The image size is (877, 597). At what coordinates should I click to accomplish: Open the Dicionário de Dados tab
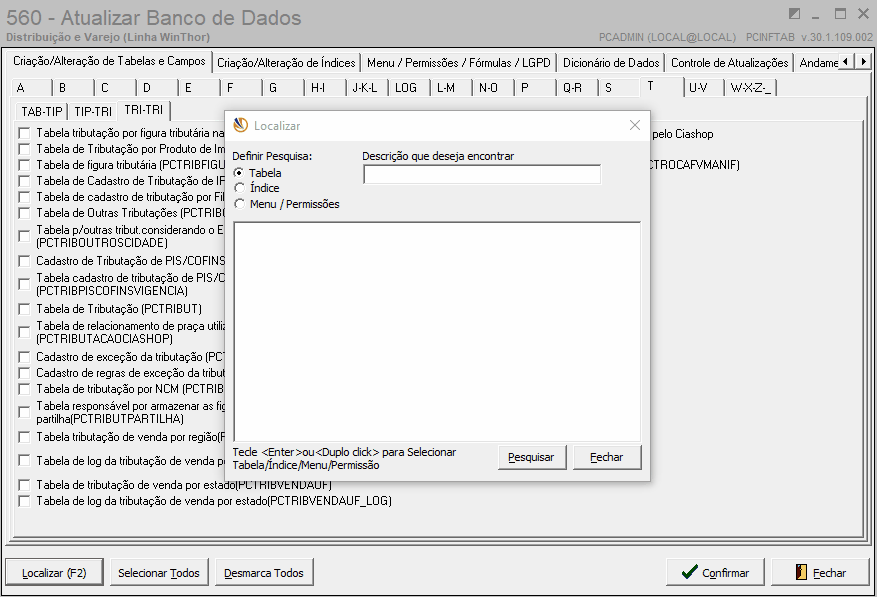coord(611,63)
